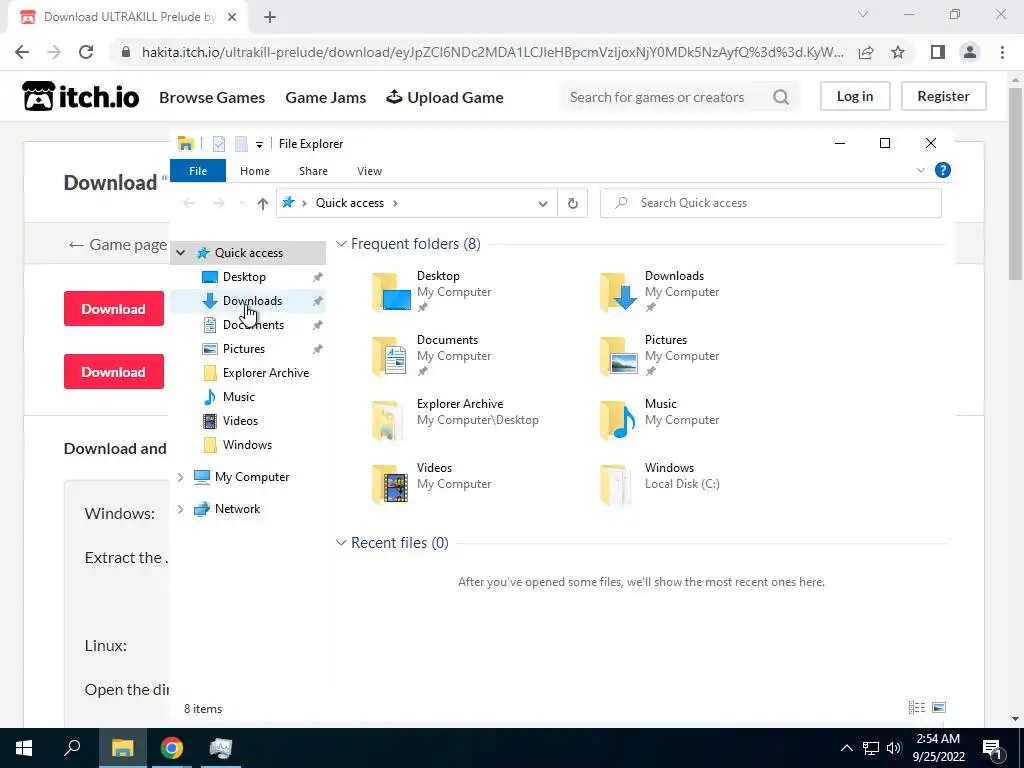This screenshot has height=768, width=1024.
Task: Open the address bar history dropdown
Action: click(x=543, y=203)
